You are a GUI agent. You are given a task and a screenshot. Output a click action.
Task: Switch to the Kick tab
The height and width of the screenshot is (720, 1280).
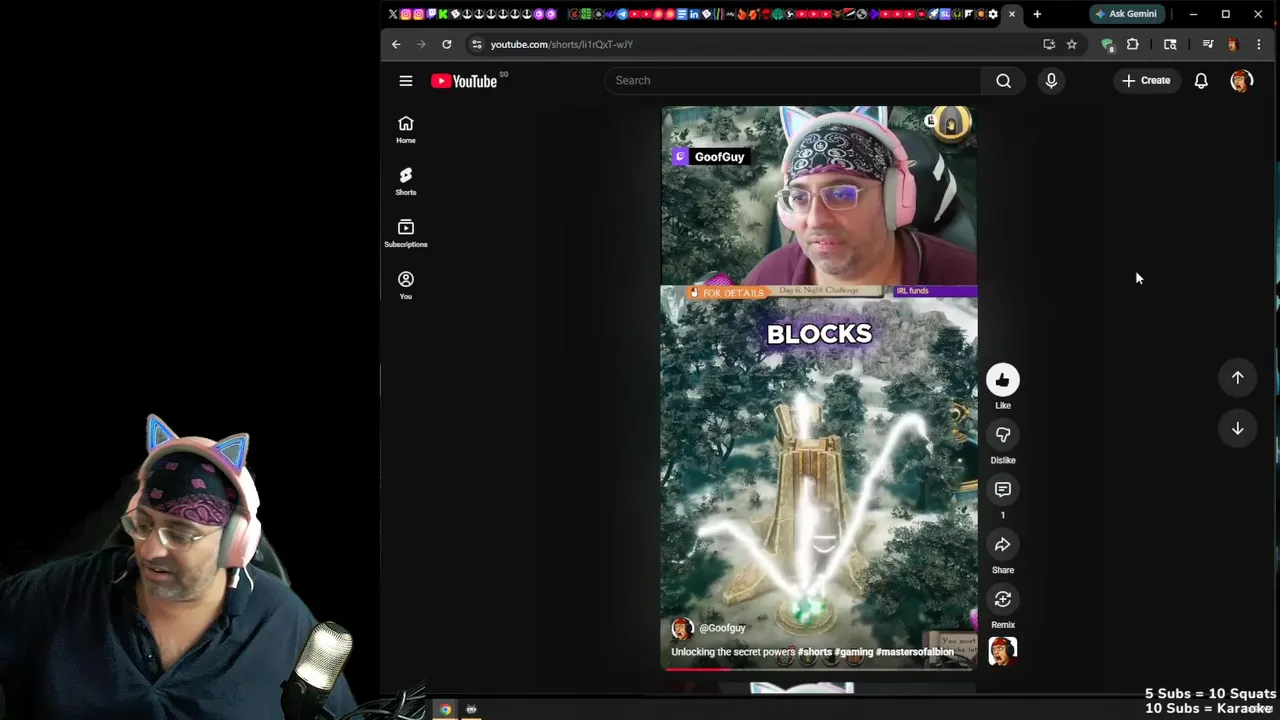443,14
